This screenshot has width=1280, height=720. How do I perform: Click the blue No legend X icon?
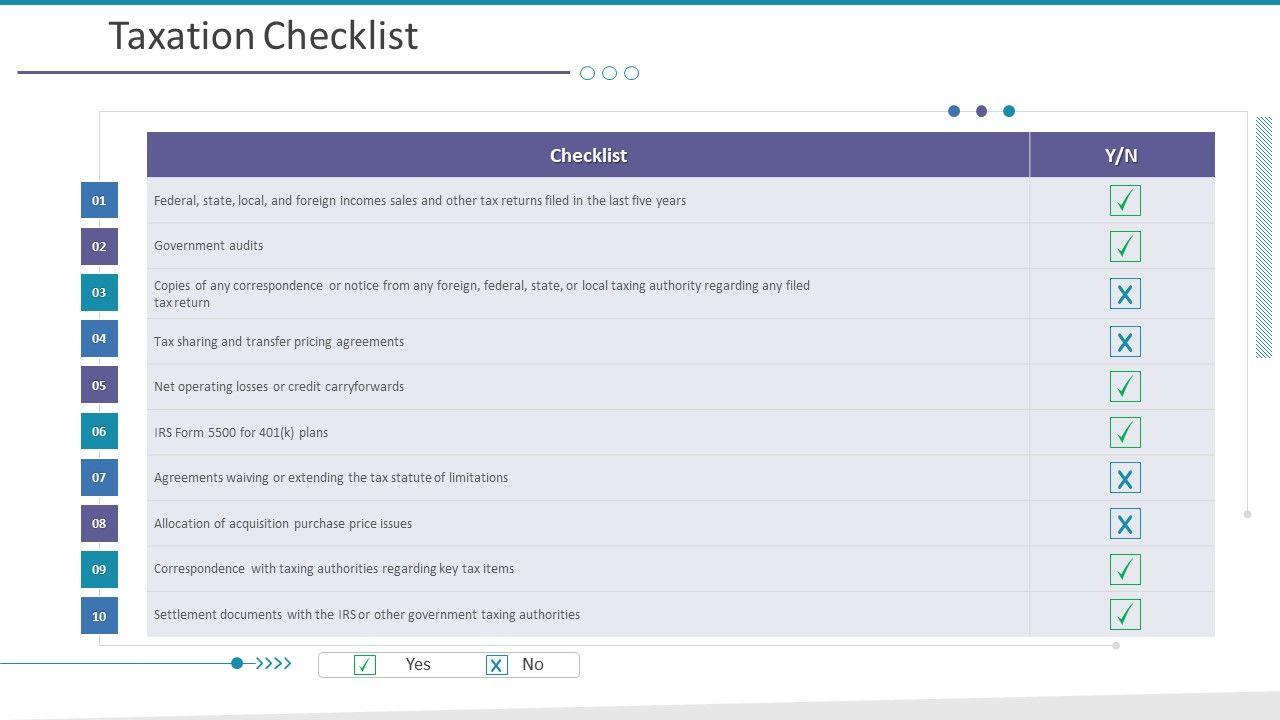[x=497, y=665]
